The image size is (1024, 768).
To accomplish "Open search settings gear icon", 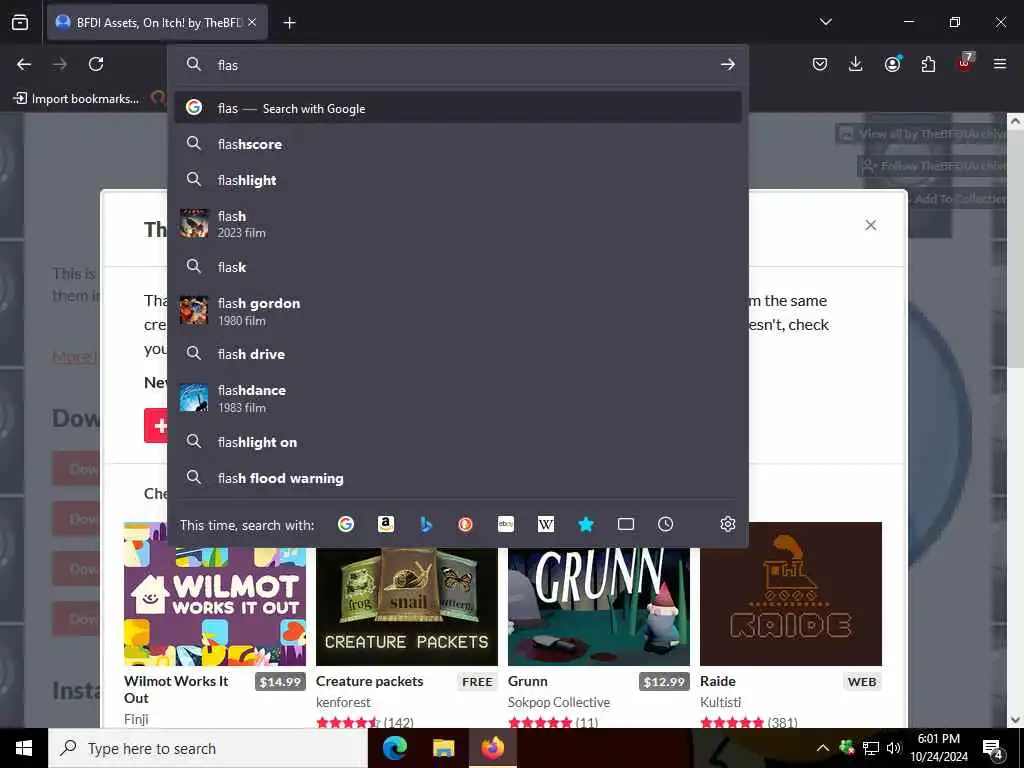I will [x=728, y=524].
